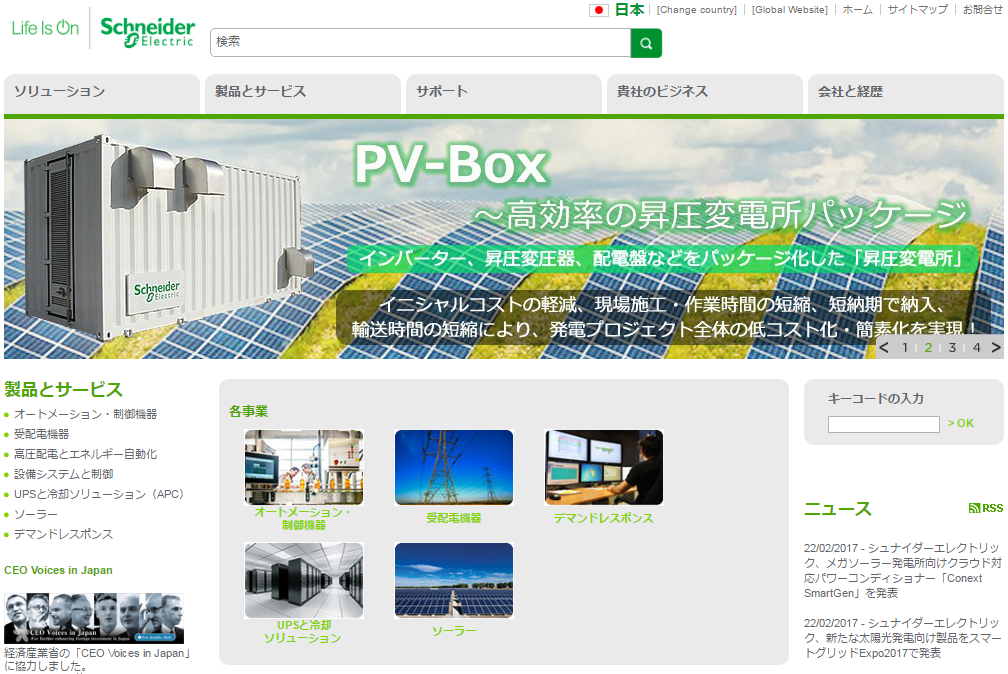Click the 製品とサービス sidebar heading
Screen dimensions: 1008x674
click(63, 389)
